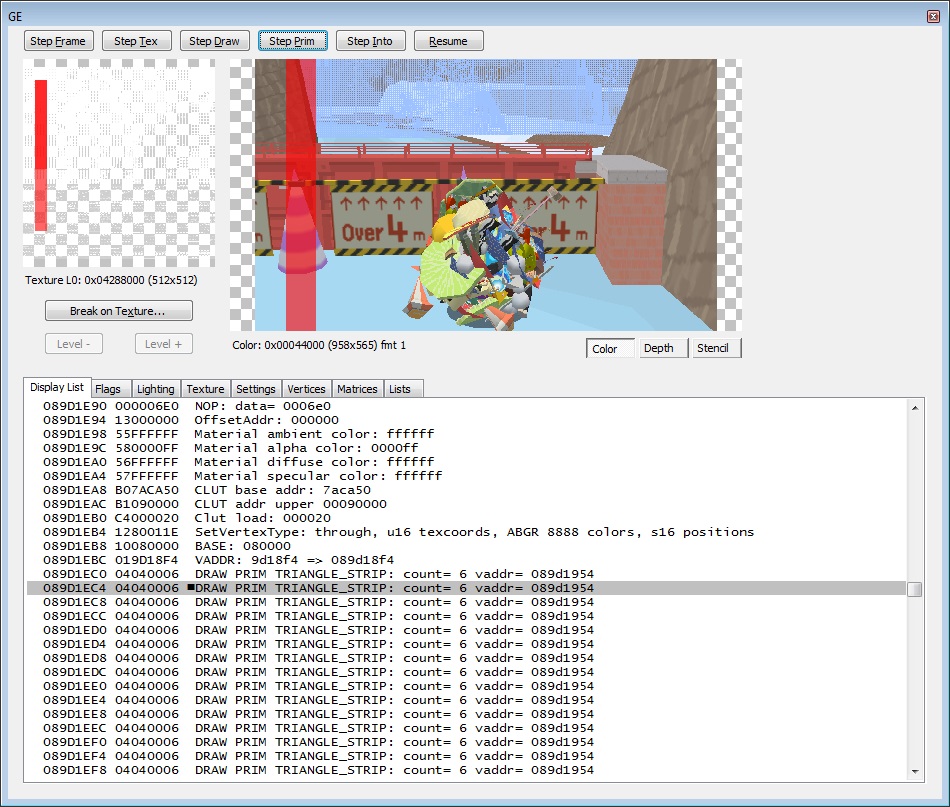Click the texture preview thumbnail
The height and width of the screenshot is (807, 950).
(118, 163)
